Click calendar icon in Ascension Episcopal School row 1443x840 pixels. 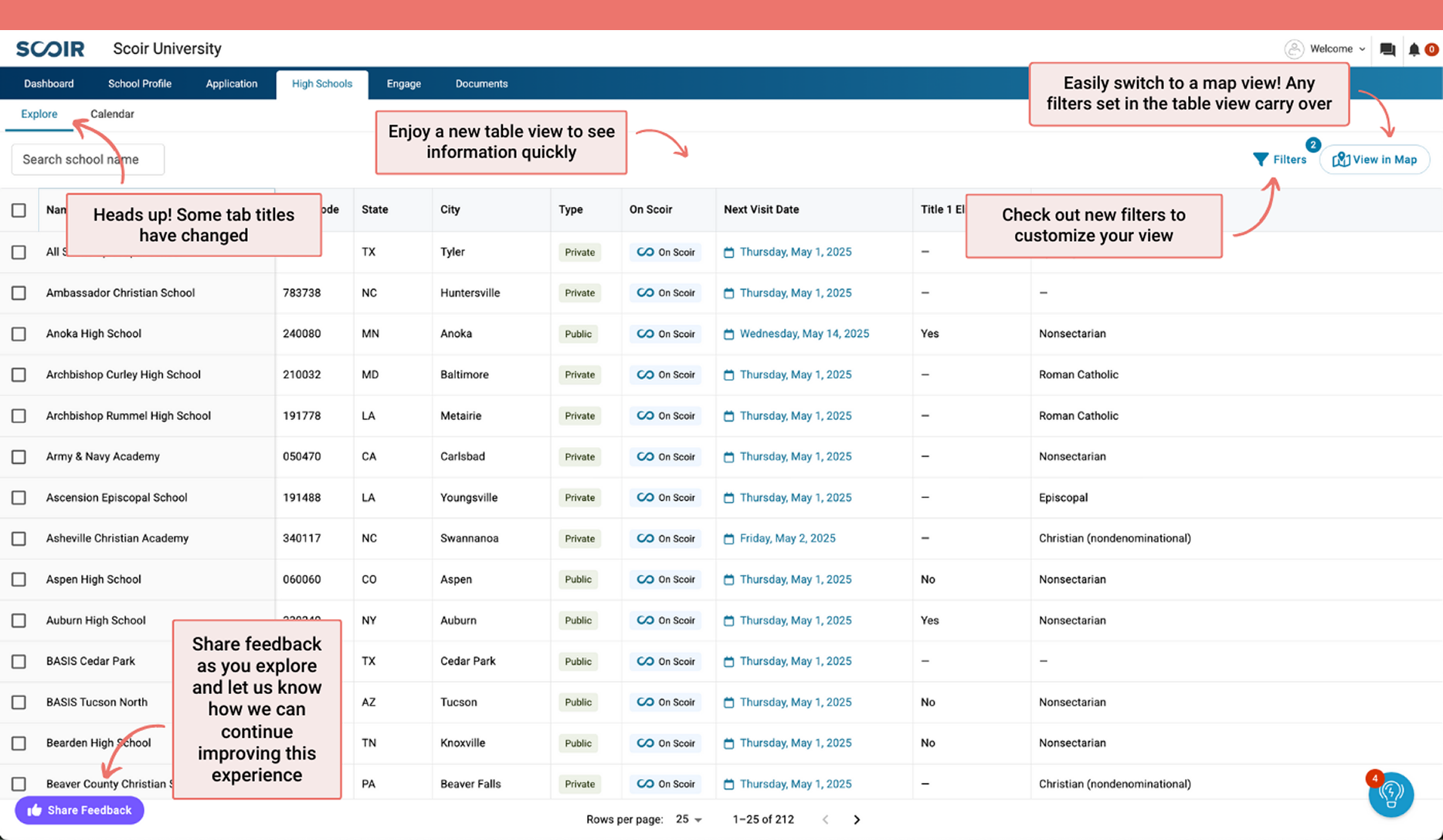tap(728, 498)
